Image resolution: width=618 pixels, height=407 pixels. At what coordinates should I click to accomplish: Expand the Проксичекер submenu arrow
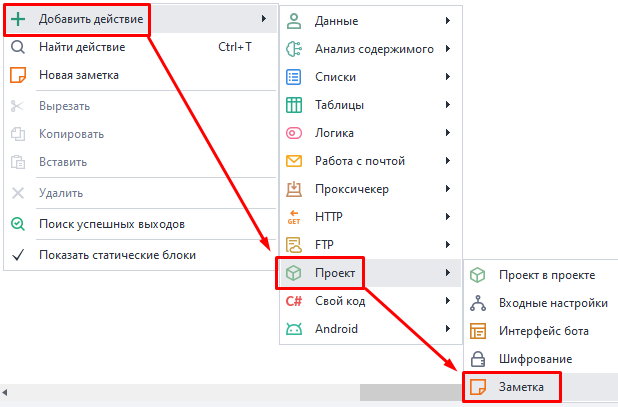448,189
